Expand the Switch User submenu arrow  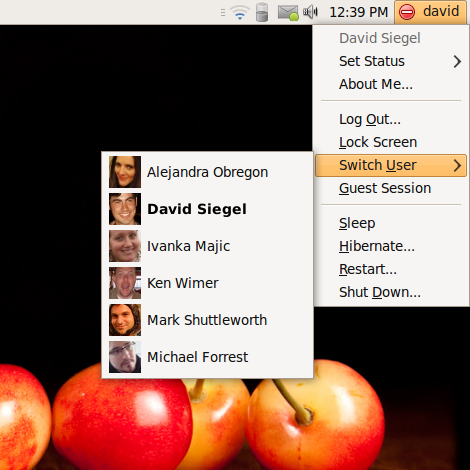457,165
